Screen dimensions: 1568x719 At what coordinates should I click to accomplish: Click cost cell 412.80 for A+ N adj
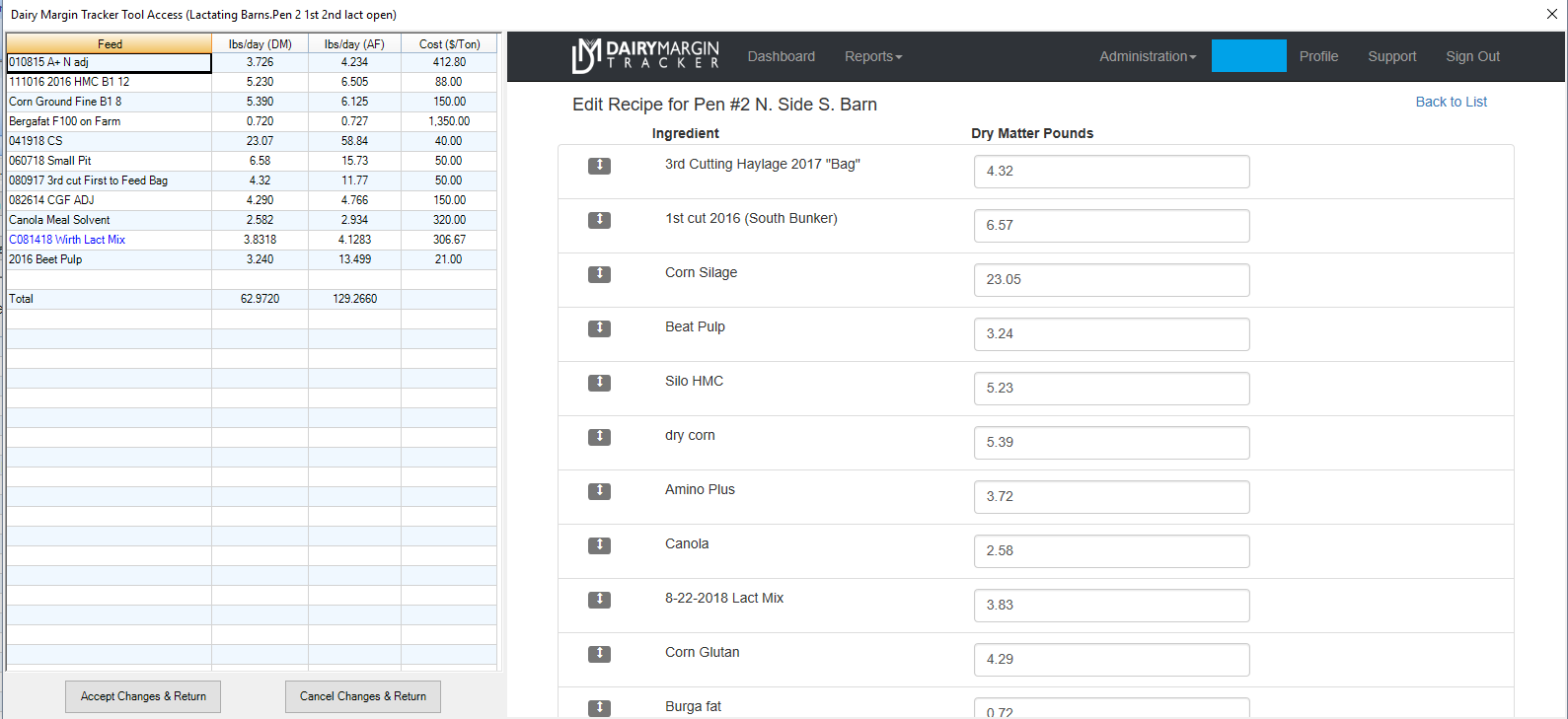[449, 62]
